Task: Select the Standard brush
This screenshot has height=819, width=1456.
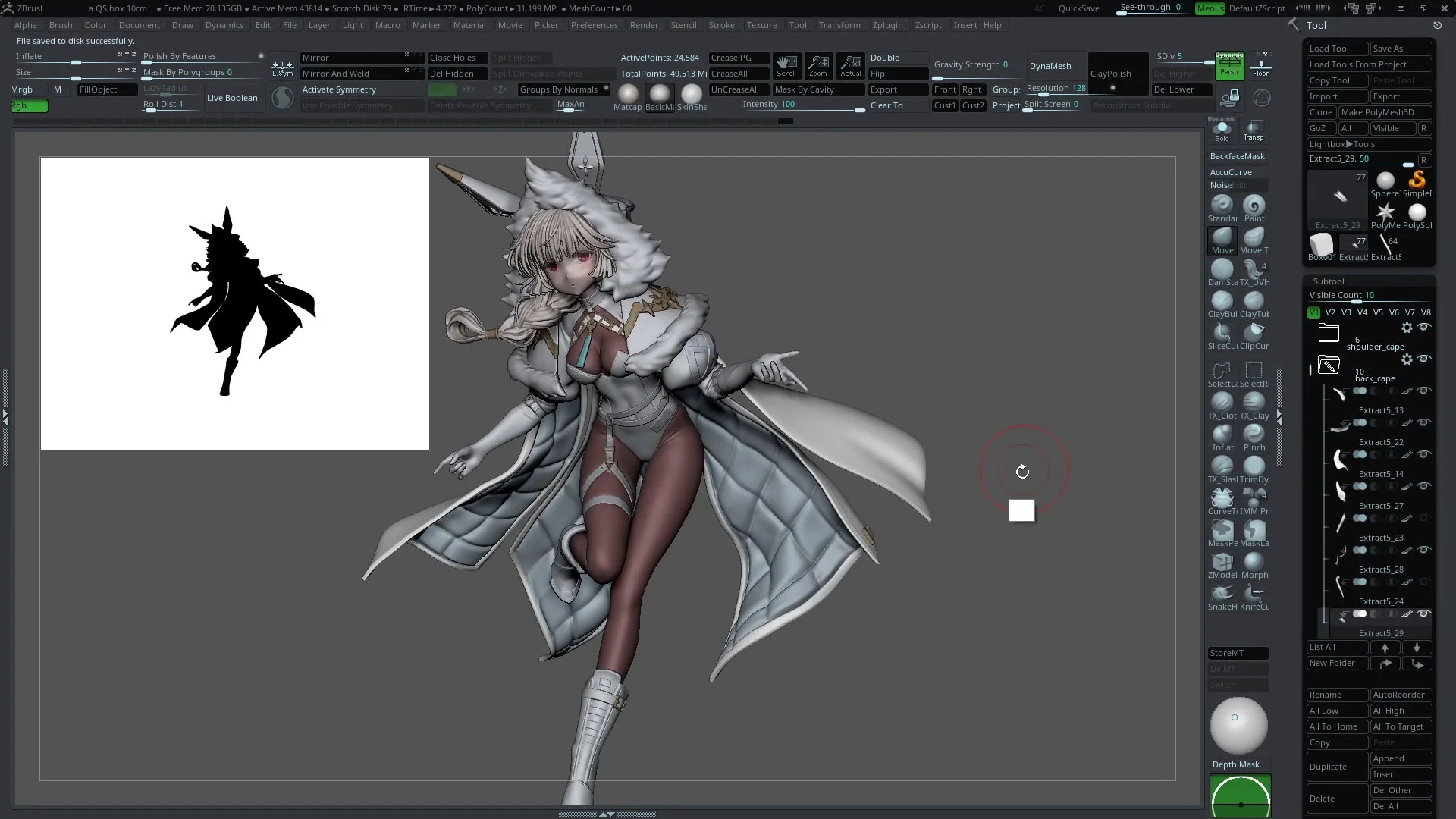Action: click(x=1222, y=209)
